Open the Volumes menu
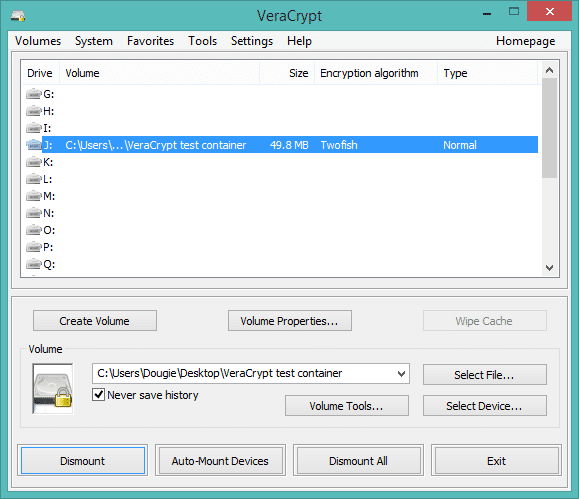The image size is (579, 499). pyautogui.click(x=38, y=41)
